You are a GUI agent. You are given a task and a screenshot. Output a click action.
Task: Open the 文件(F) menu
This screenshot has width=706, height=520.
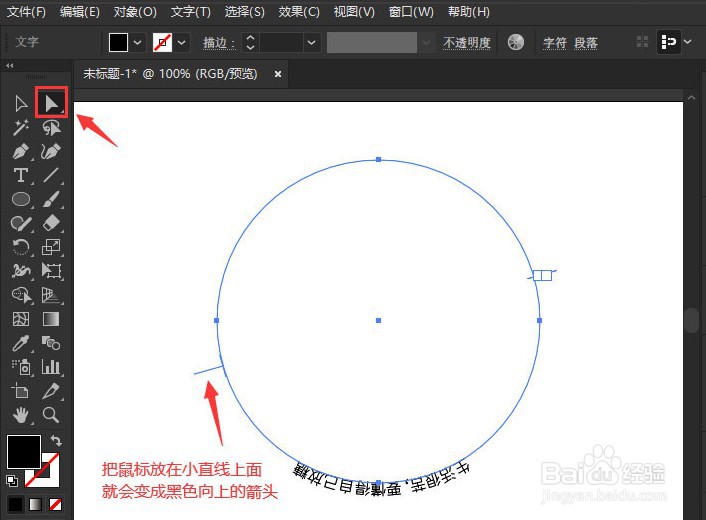[x=26, y=12]
